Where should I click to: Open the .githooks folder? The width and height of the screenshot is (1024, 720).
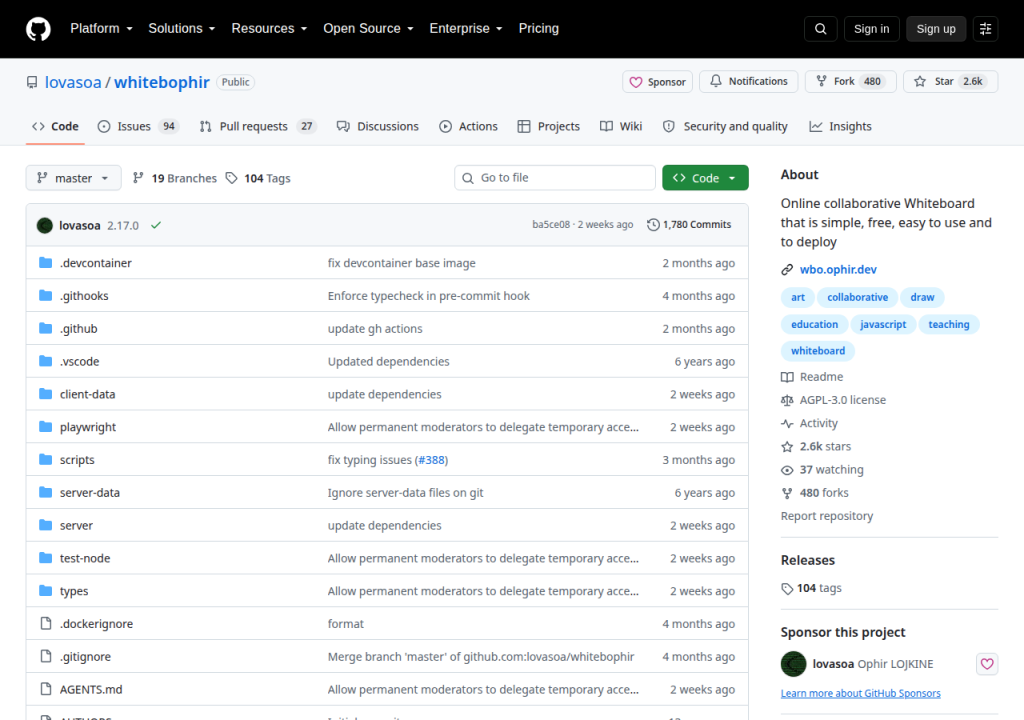tap(84, 295)
